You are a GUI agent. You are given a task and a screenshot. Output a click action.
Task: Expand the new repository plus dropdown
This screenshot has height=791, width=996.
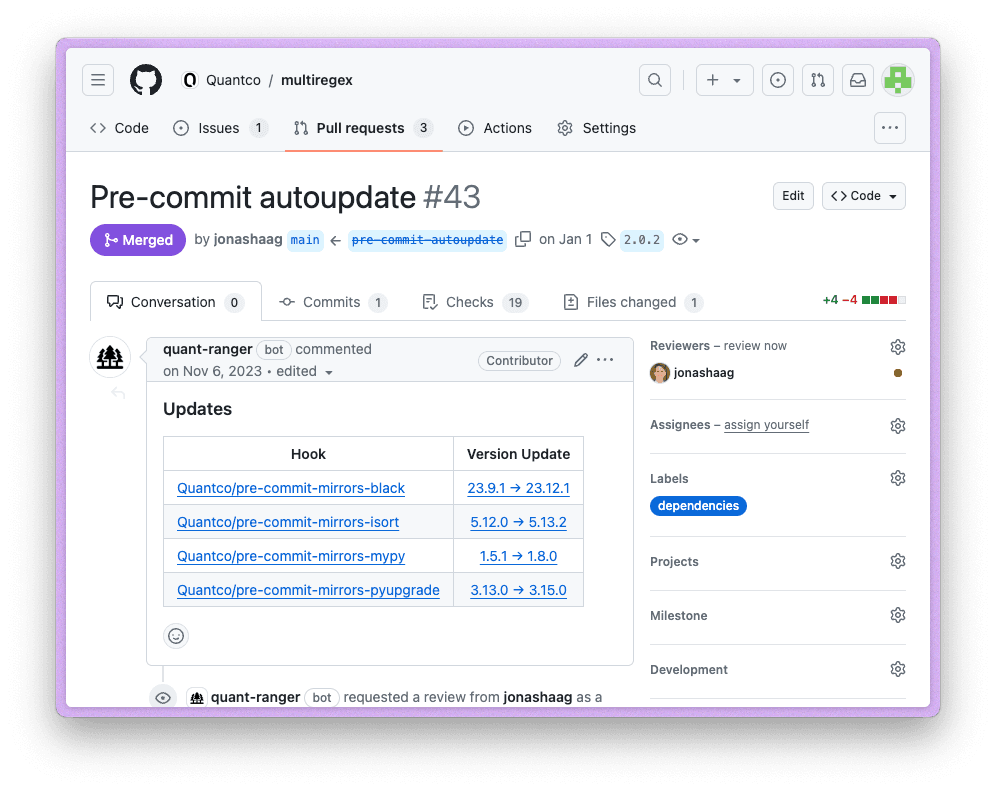724,80
